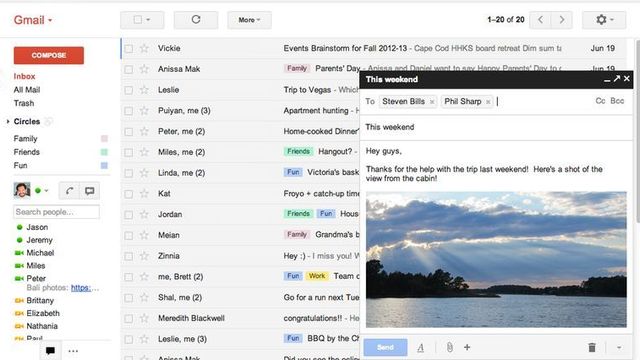The image size is (640, 360).
Task: Open the Inbox folder
Action: (24, 76)
